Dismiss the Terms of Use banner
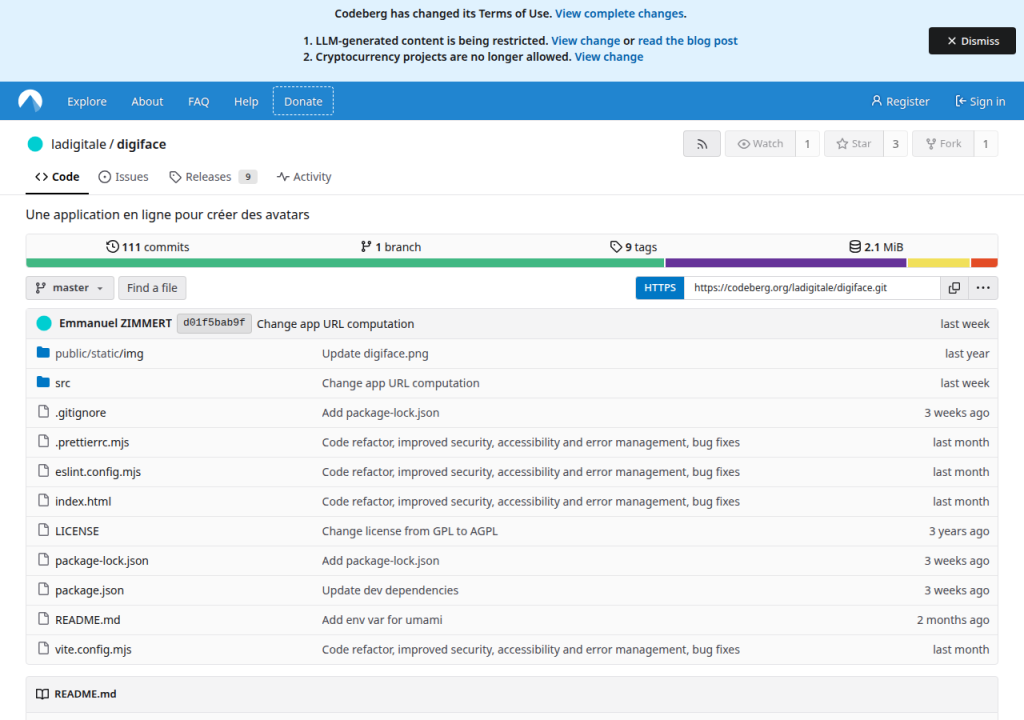 point(972,41)
